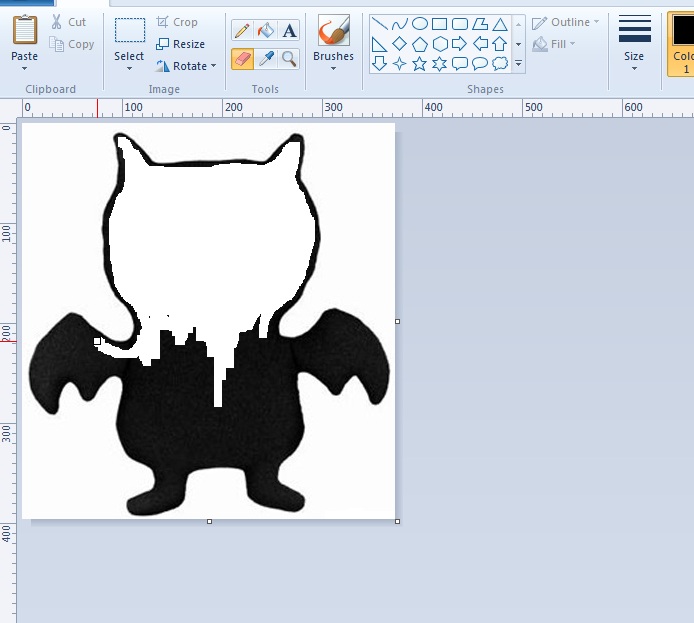Image resolution: width=694 pixels, height=623 pixels.
Task: Select the Color picker eyedropper
Action: pyautogui.click(x=266, y=59)
